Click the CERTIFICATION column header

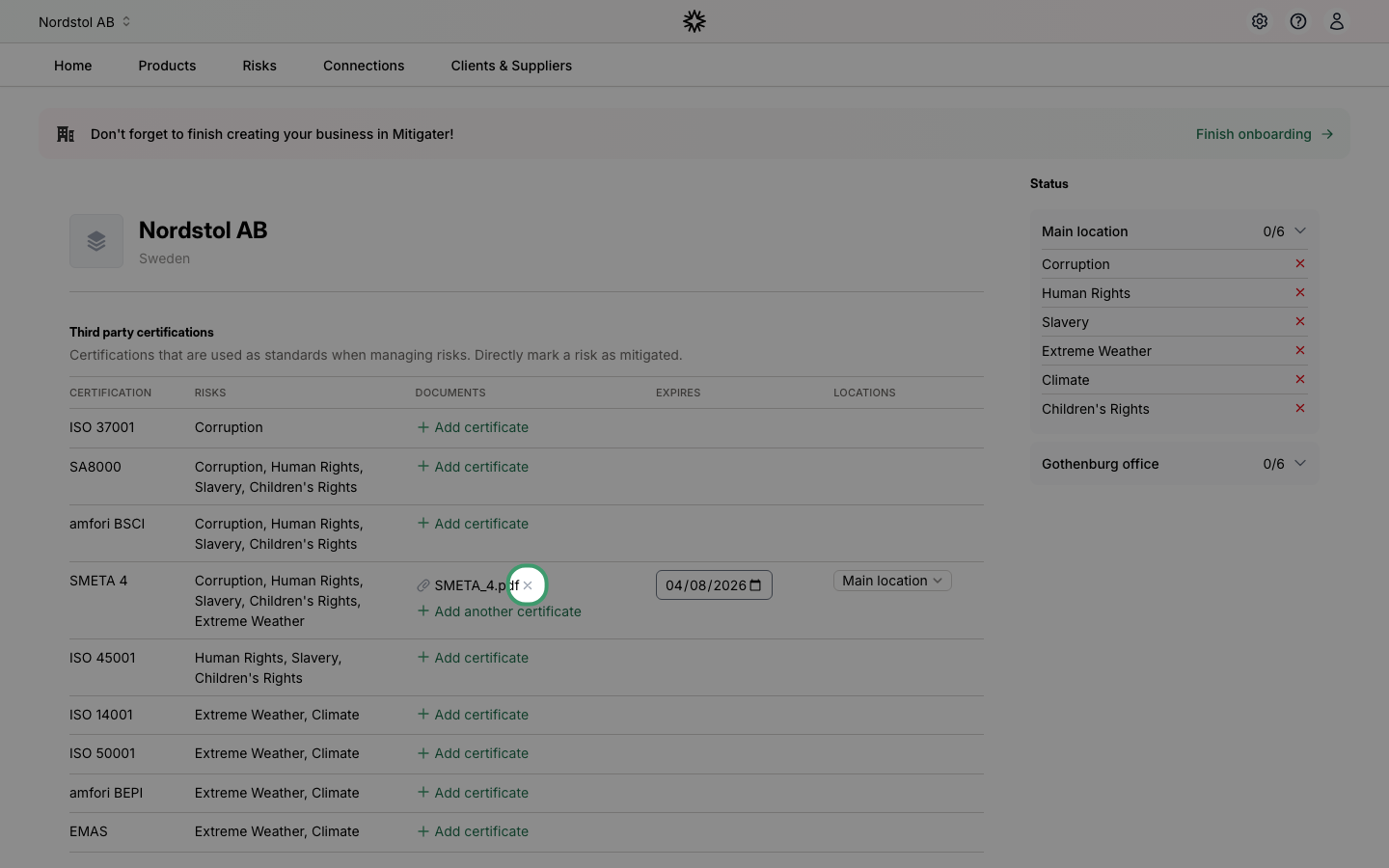coord(110,393)
